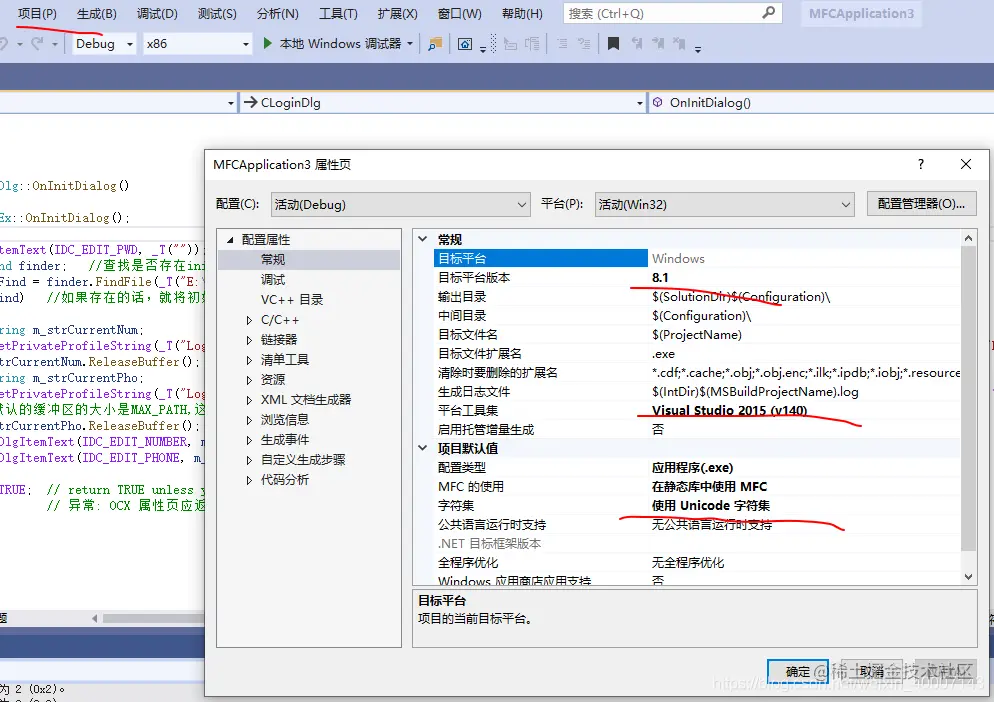Viewport: 994px width, 702px height.
Task: Select 调试 in the property tree
Action: click(273, 280)
